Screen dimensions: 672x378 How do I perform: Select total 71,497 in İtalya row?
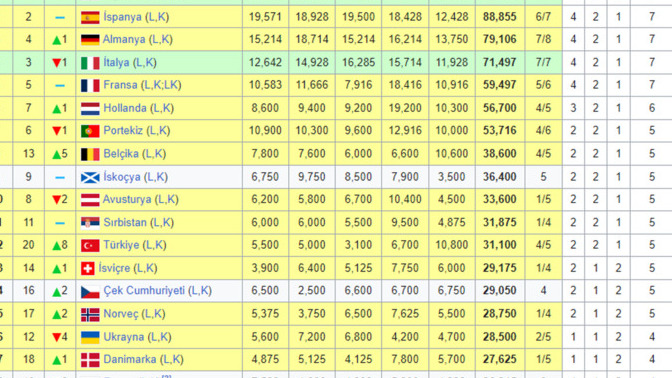pyautogui.click(x=499, y=63)
